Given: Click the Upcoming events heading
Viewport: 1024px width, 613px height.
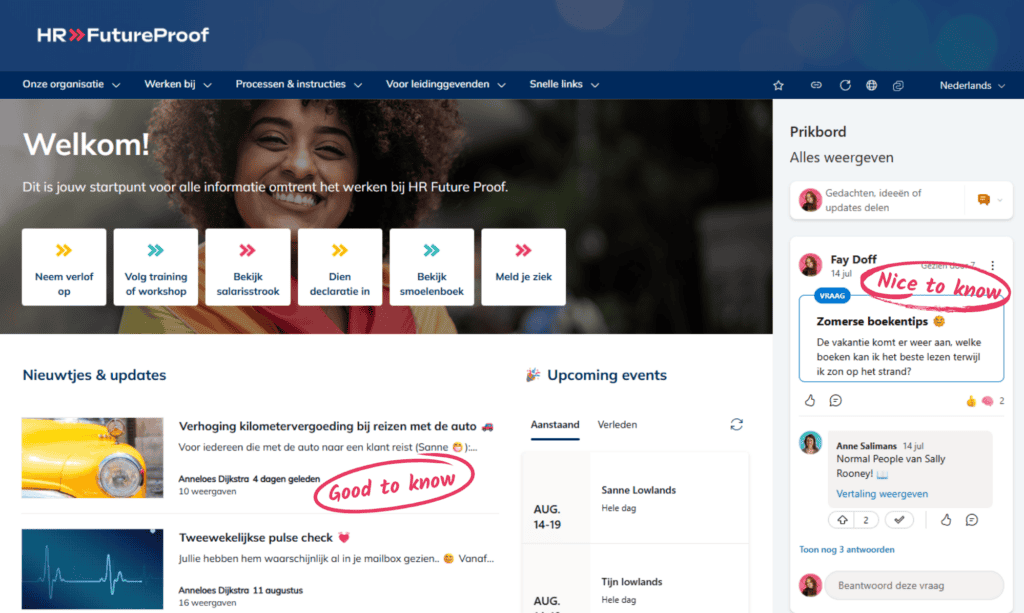Looking at the screenshot, I should click(607, 375).
